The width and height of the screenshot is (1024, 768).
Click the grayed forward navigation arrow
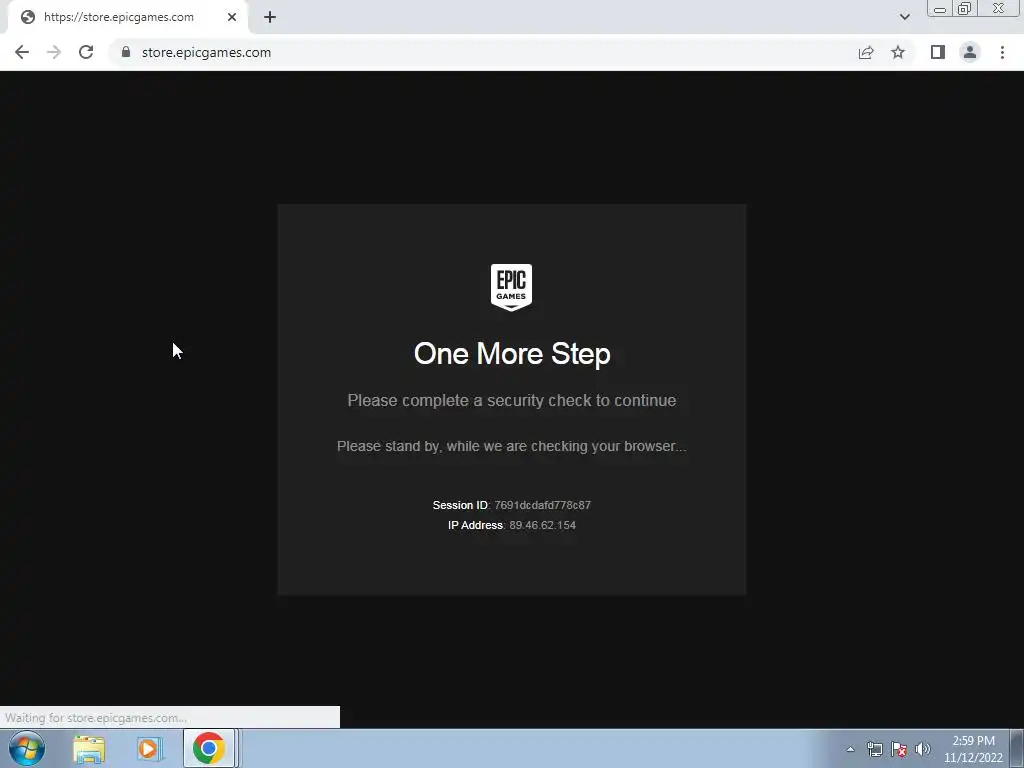click(54, 52)
